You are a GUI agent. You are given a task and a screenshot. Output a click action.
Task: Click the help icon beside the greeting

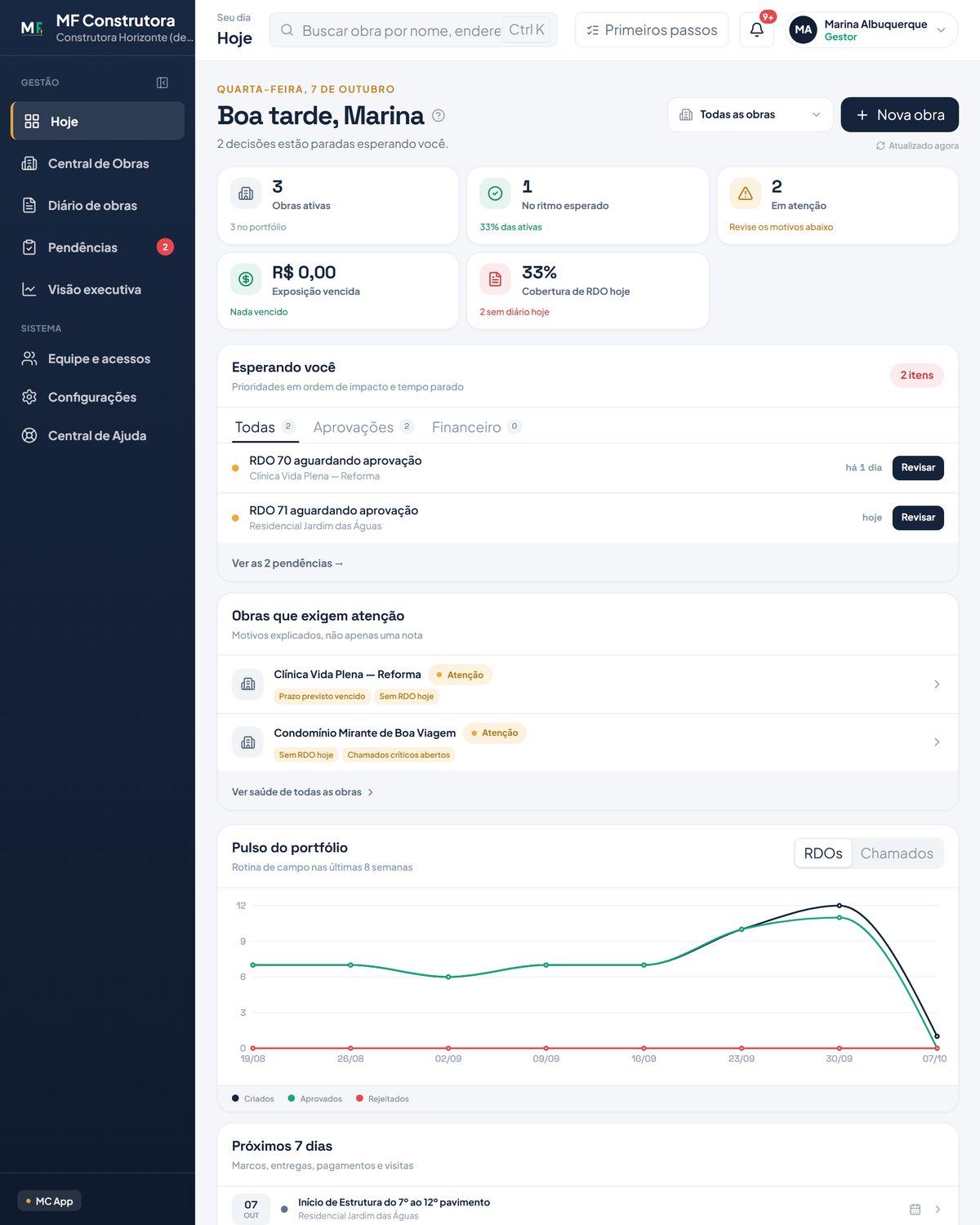439,116
